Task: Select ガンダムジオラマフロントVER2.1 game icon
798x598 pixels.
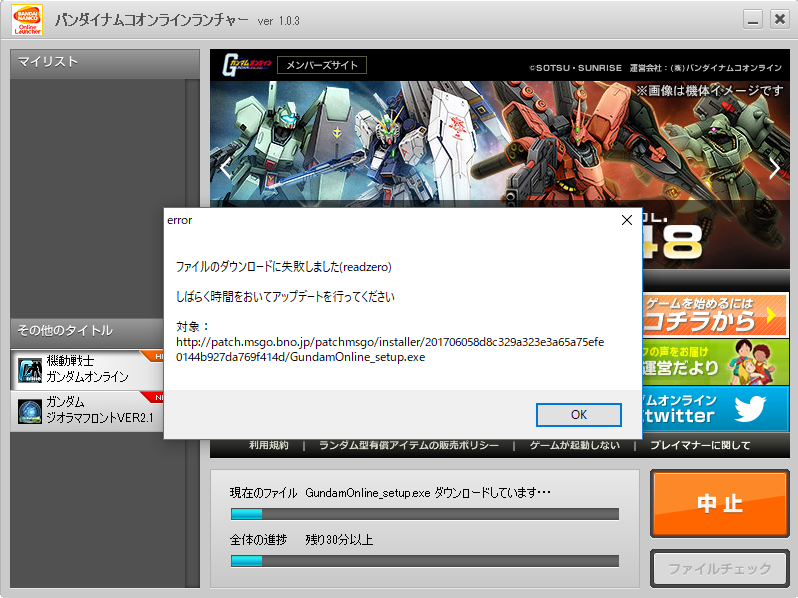Action: coord(29,410)
